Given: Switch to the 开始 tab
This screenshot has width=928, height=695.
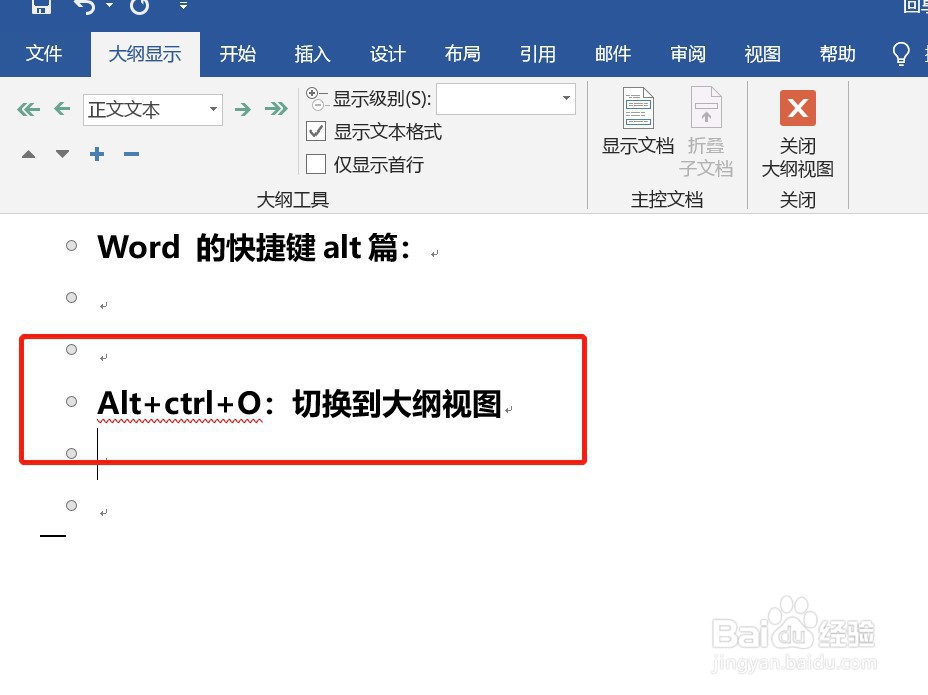Looking at the screenshot, I should pyautogui.click(x=237, y=54).
